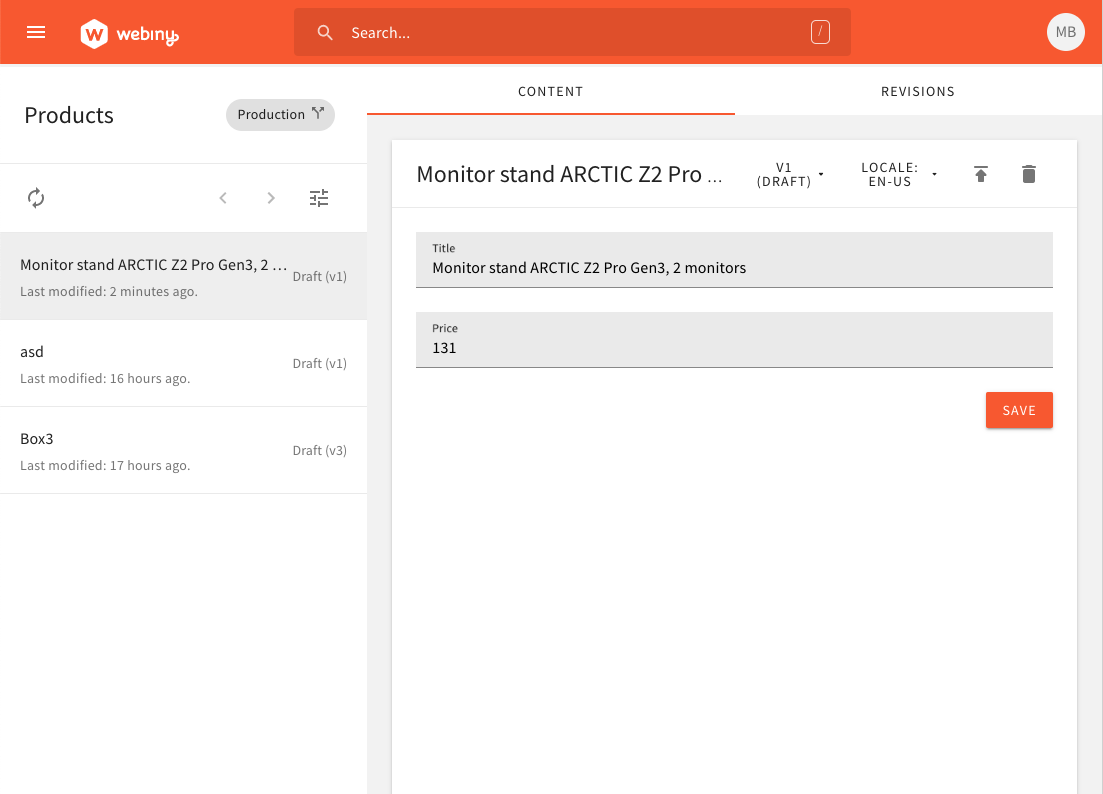Viewport: 1103px width, 794px height.
Task: Open the MB account avatar menu
Action: click(1065, 31)
